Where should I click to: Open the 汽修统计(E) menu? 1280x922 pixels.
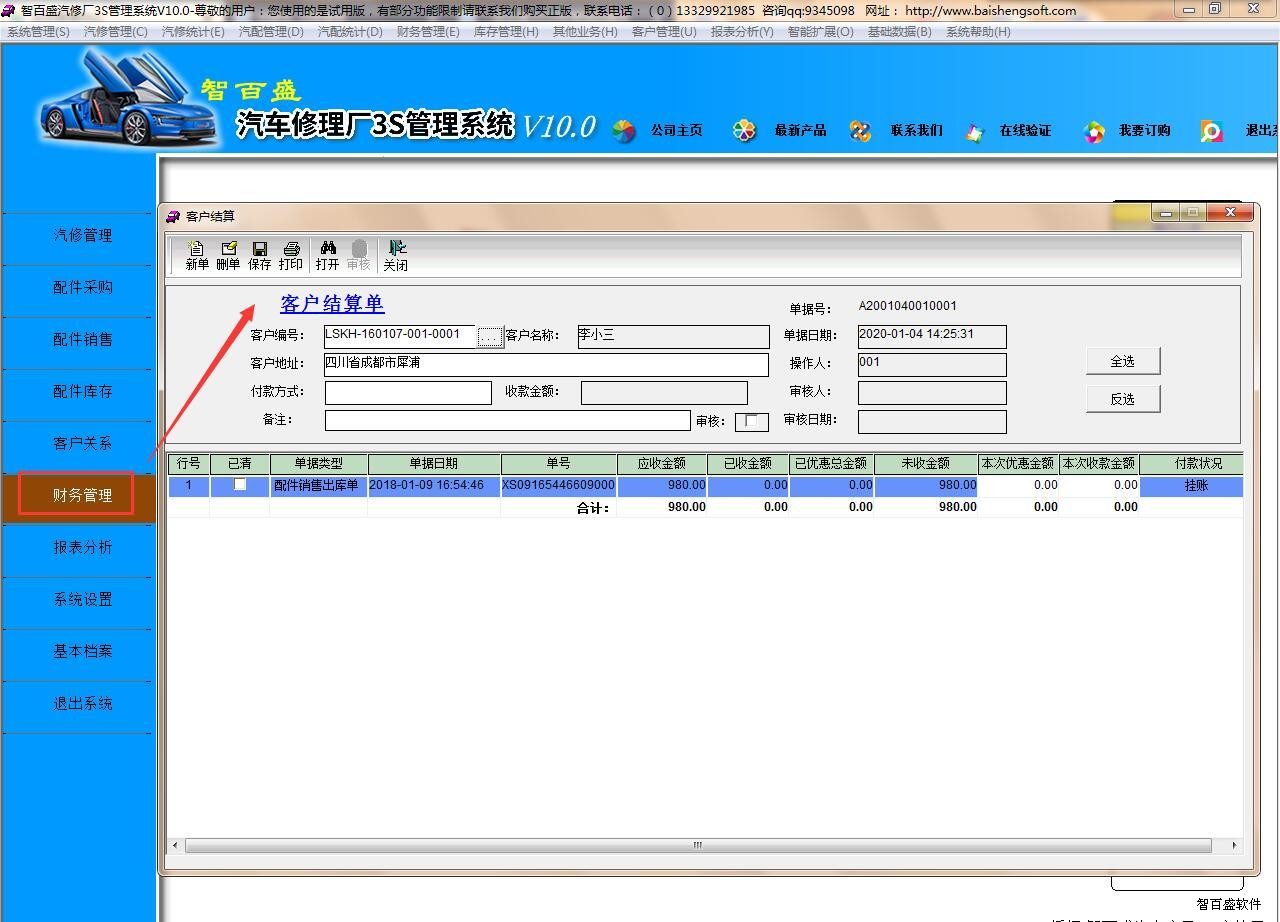193,31
